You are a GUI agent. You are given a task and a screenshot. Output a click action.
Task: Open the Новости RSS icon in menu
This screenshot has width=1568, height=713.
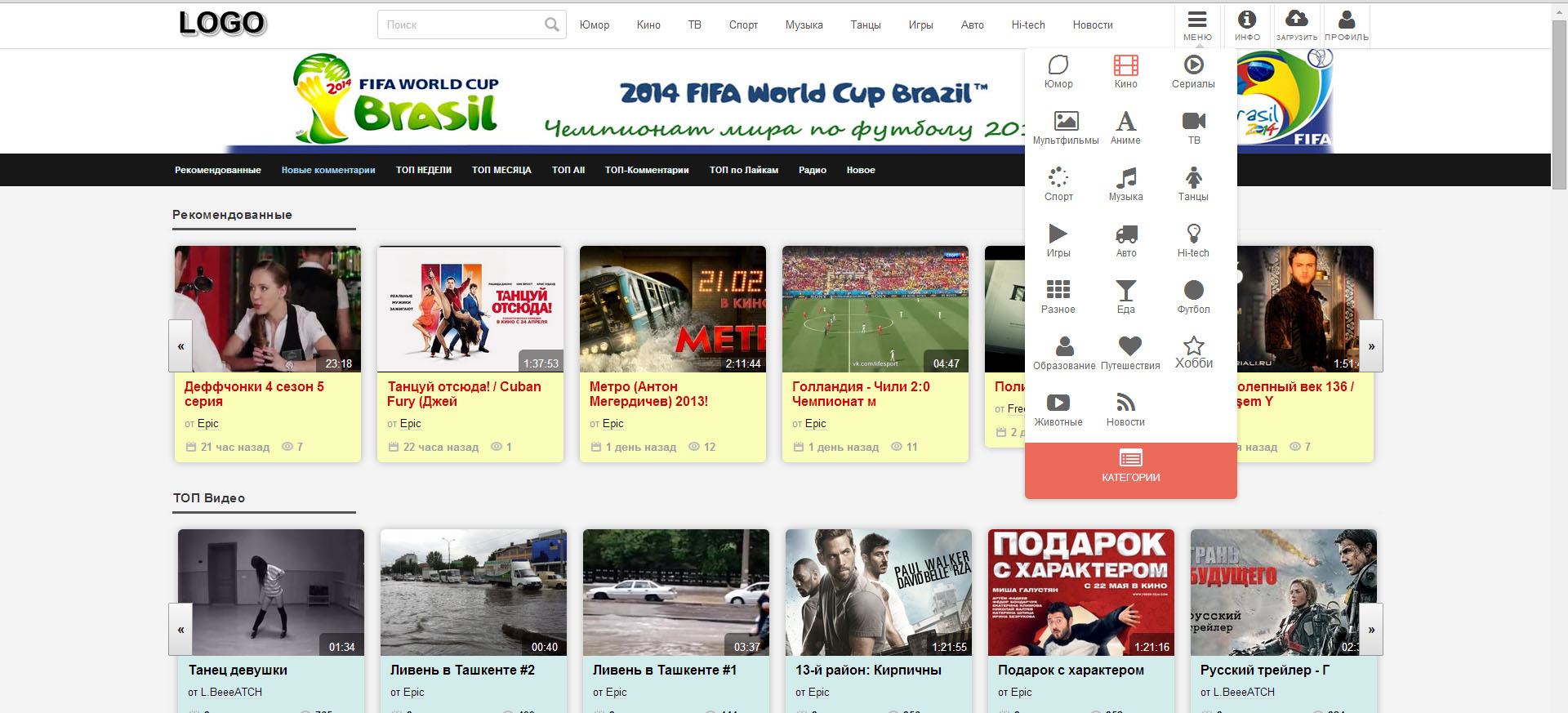click(x=1126, y=403)
